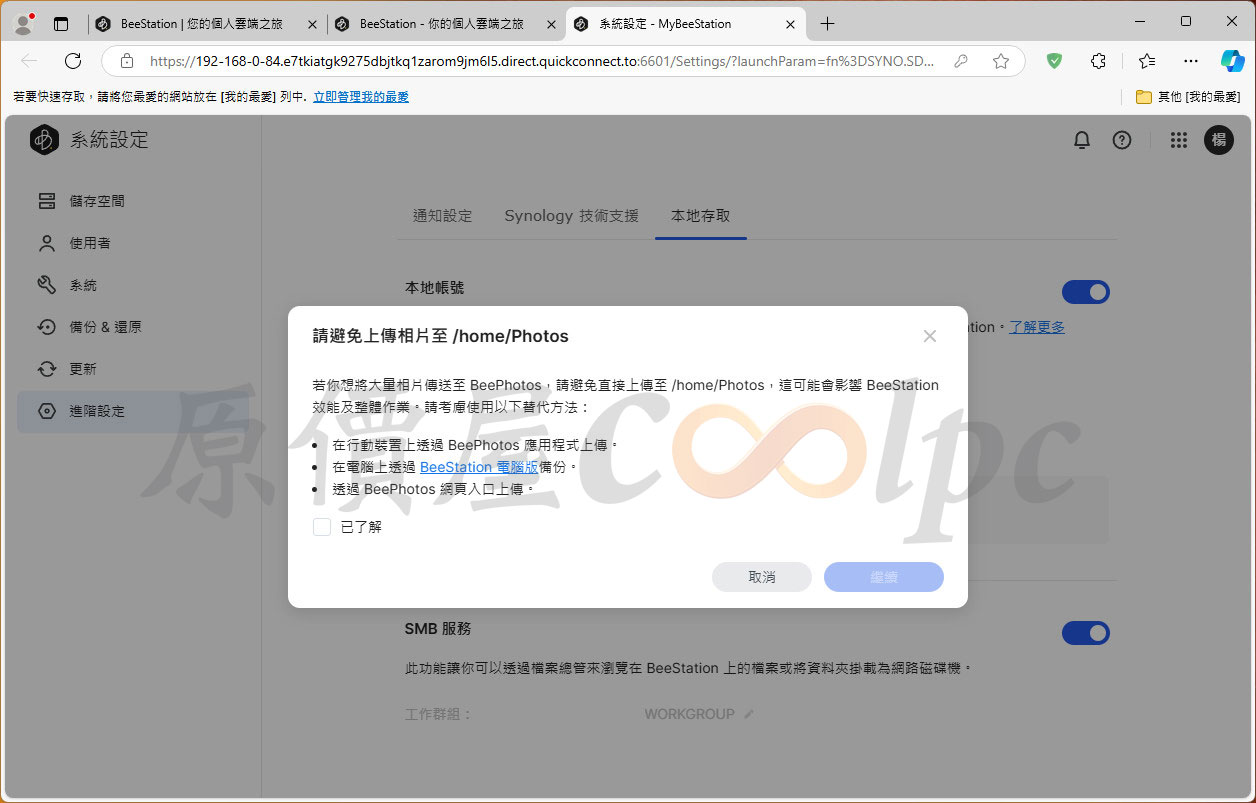Switch to the Synology 技術支援 tab
1256x803 pixels.
point(571,216)
